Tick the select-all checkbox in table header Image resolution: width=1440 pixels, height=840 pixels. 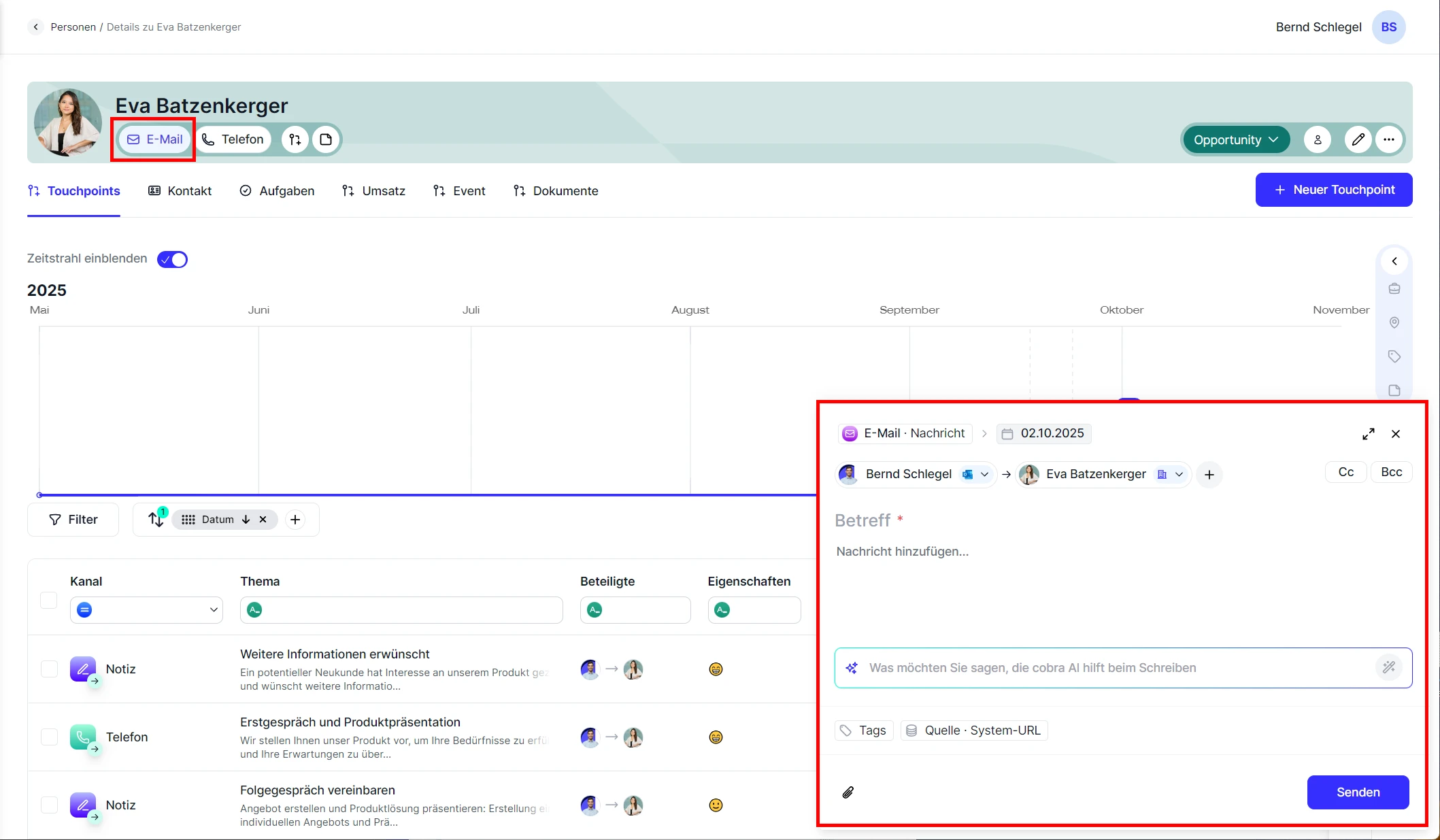point(49,600)
